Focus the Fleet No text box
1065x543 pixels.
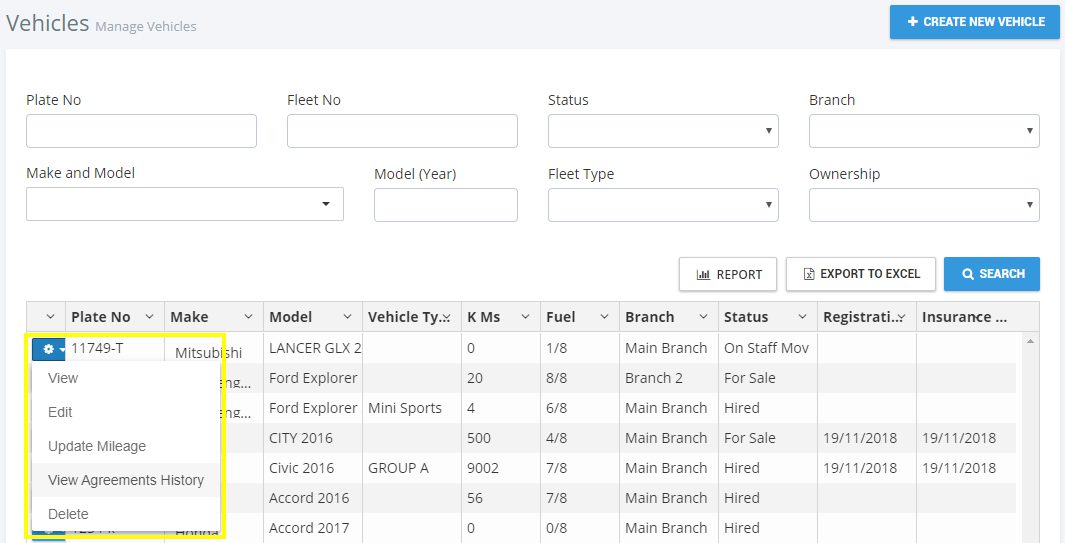(x=402, y=131)
